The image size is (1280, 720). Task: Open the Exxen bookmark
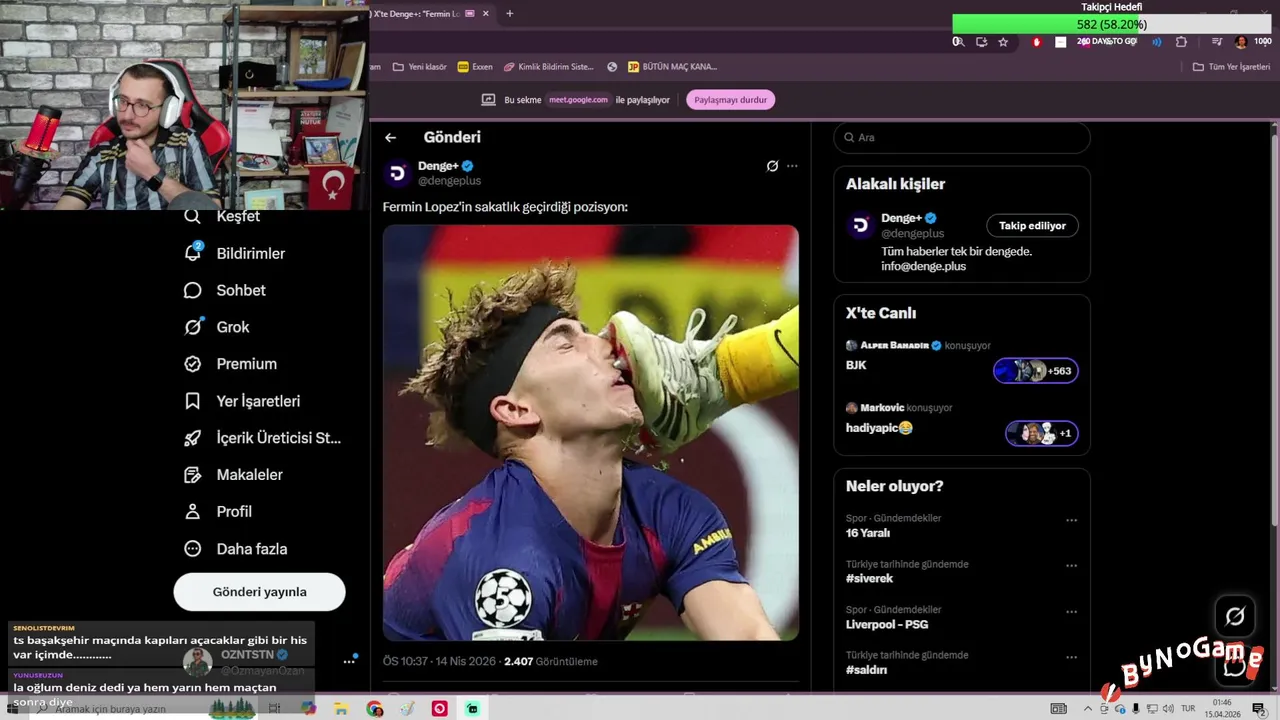475,67
